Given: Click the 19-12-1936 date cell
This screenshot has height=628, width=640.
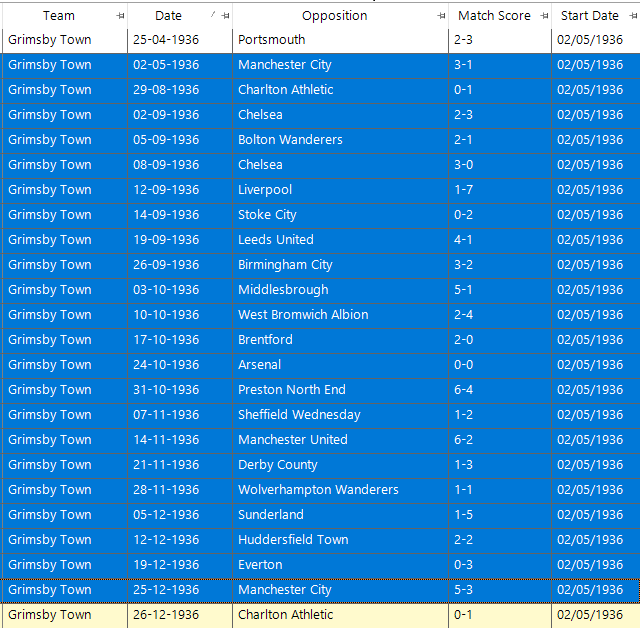Looking at the screenshot, I should pyautogui.click(x=180, y=565).
